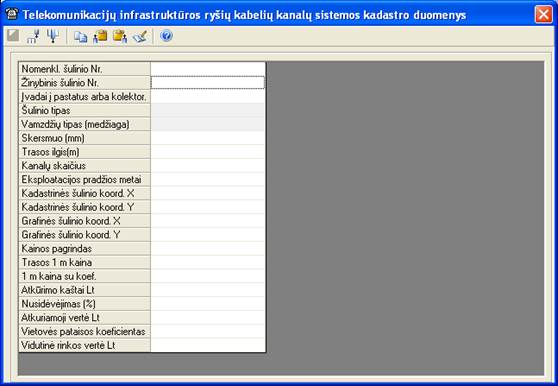Click the grayed-out save icon in toolbar
Screen dimensions: 558x386
click(x=13, y=36)
